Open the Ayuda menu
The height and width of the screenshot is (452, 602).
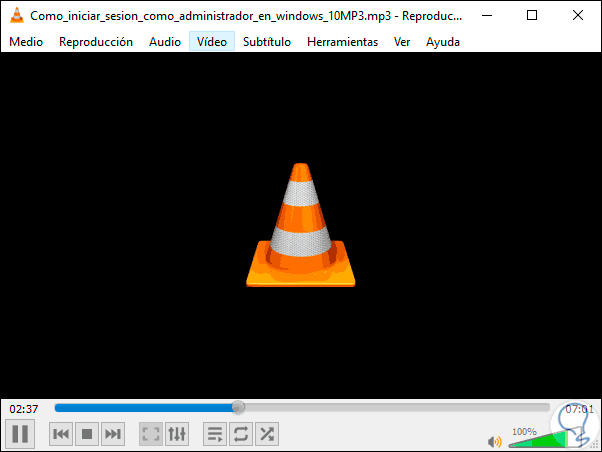pos(443,41)
